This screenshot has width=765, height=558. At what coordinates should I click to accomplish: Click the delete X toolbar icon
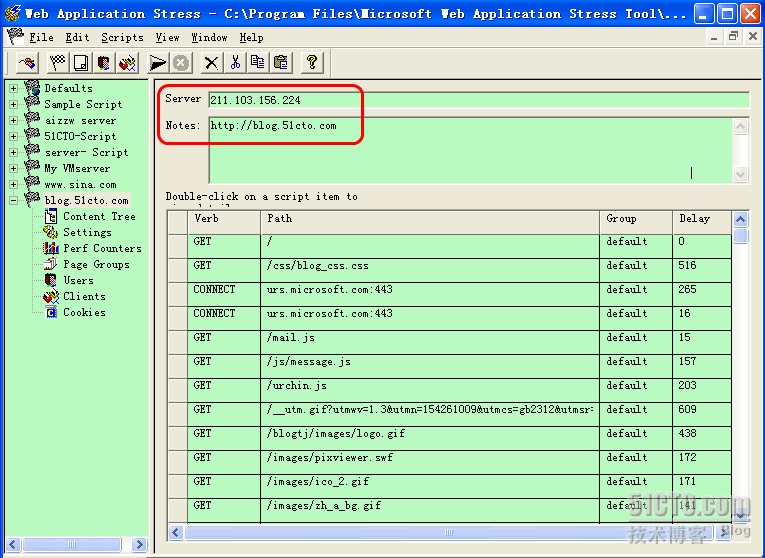tap(212, 63)
